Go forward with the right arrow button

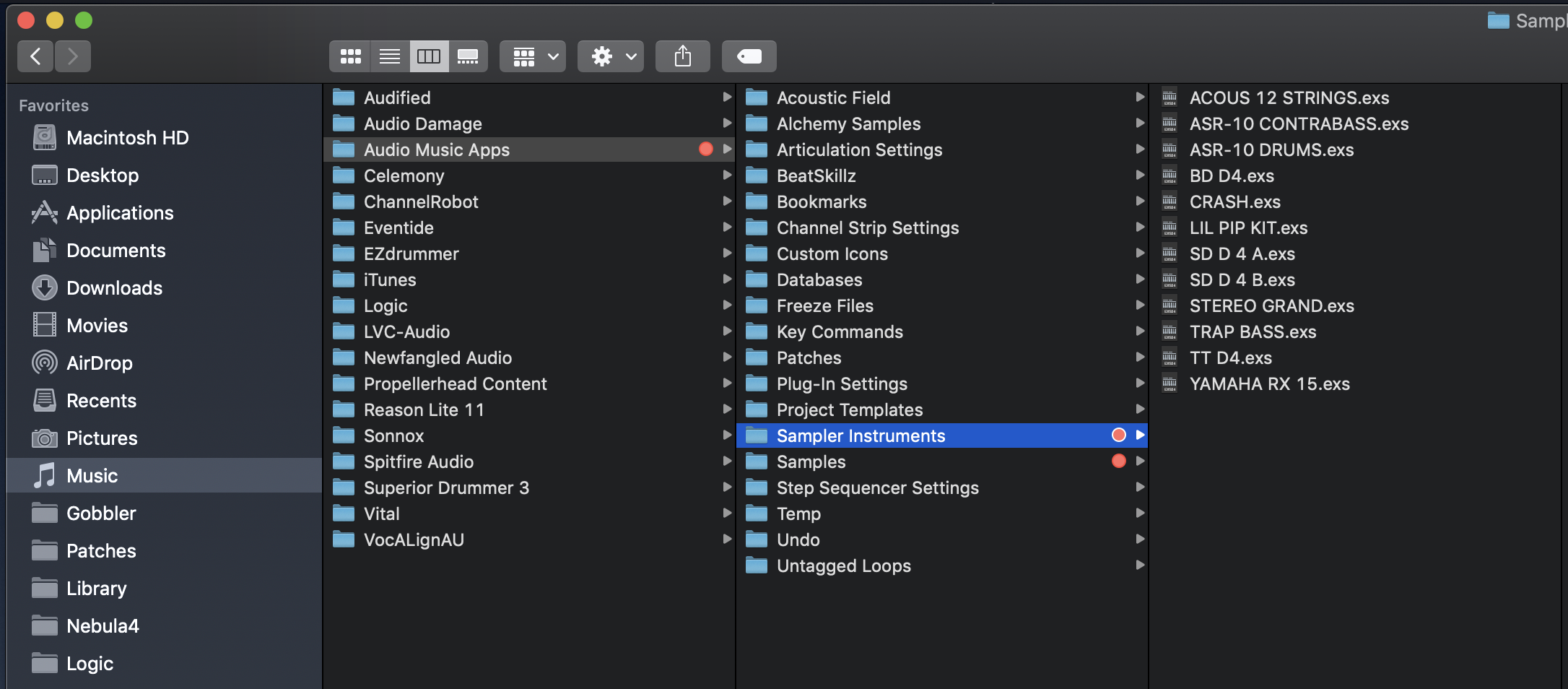pyautogui.click(x=72, y=56)
